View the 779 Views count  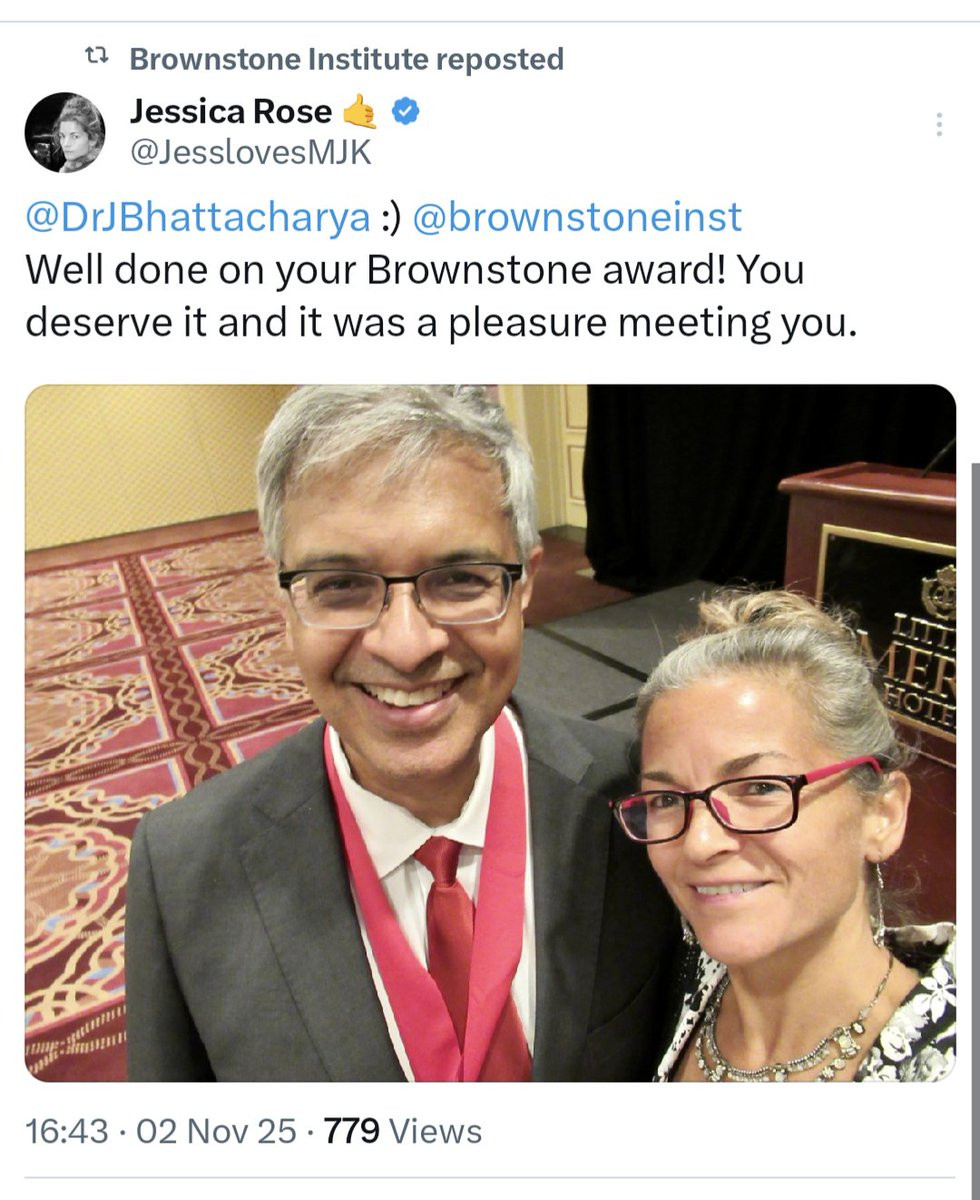(403, 1131)
